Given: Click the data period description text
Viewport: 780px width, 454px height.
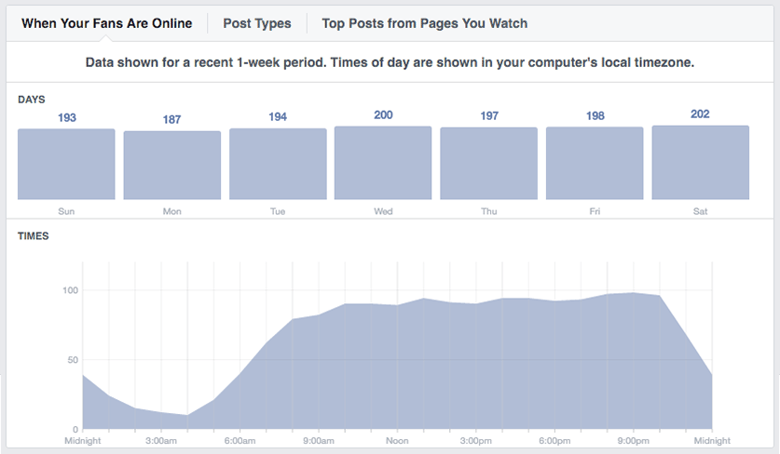Looking at the screenshot, I should (390, 63).
